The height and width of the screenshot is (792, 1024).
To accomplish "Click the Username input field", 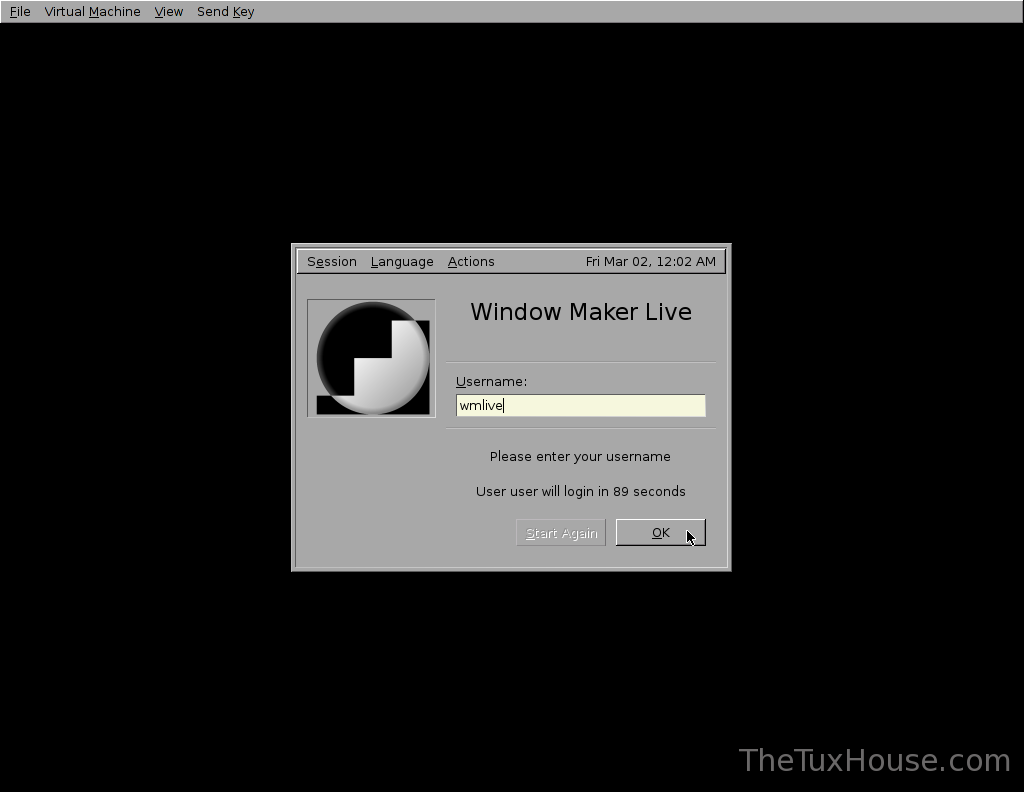I will pos(581,405).
